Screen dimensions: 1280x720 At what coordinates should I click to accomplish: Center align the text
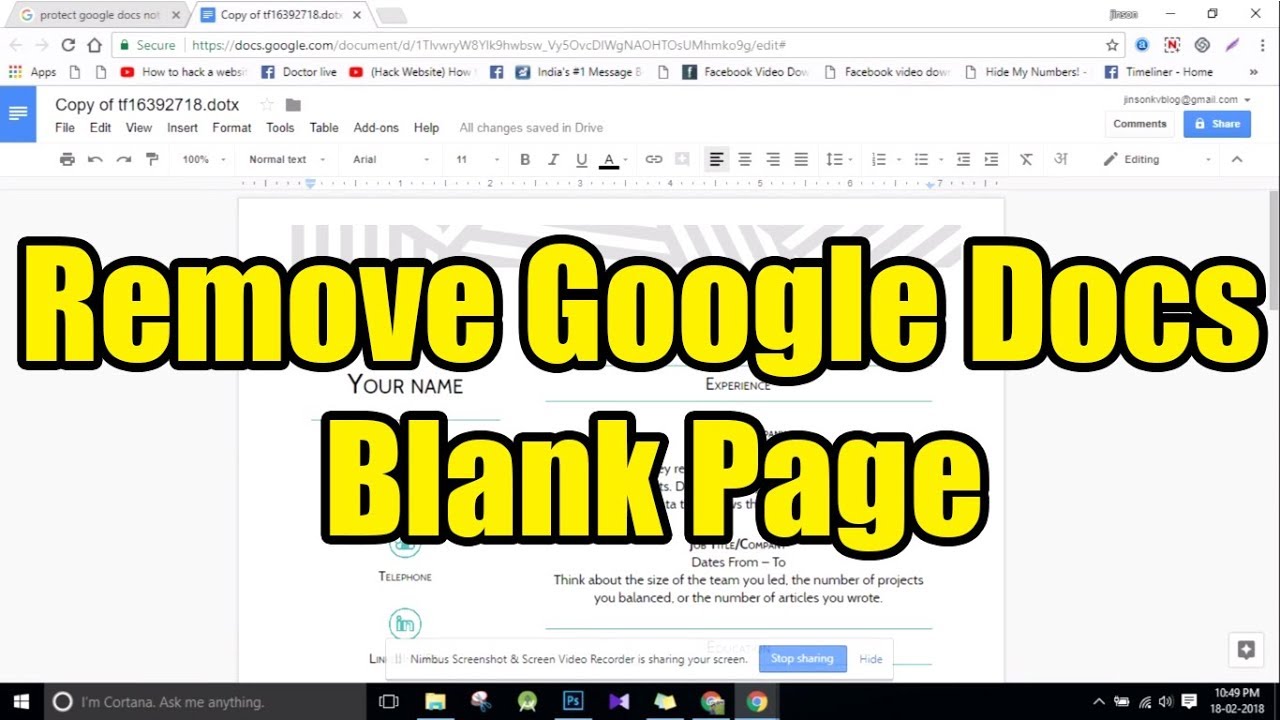[745, 159]
